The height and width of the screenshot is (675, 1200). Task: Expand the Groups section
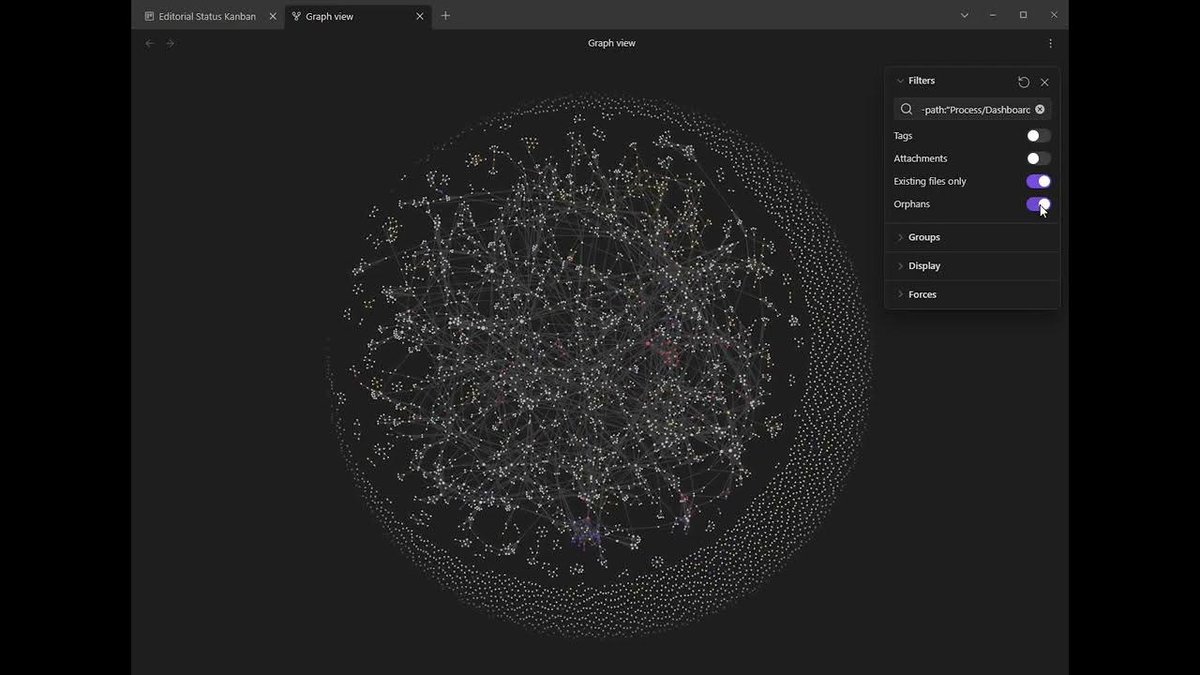[922, 237]
